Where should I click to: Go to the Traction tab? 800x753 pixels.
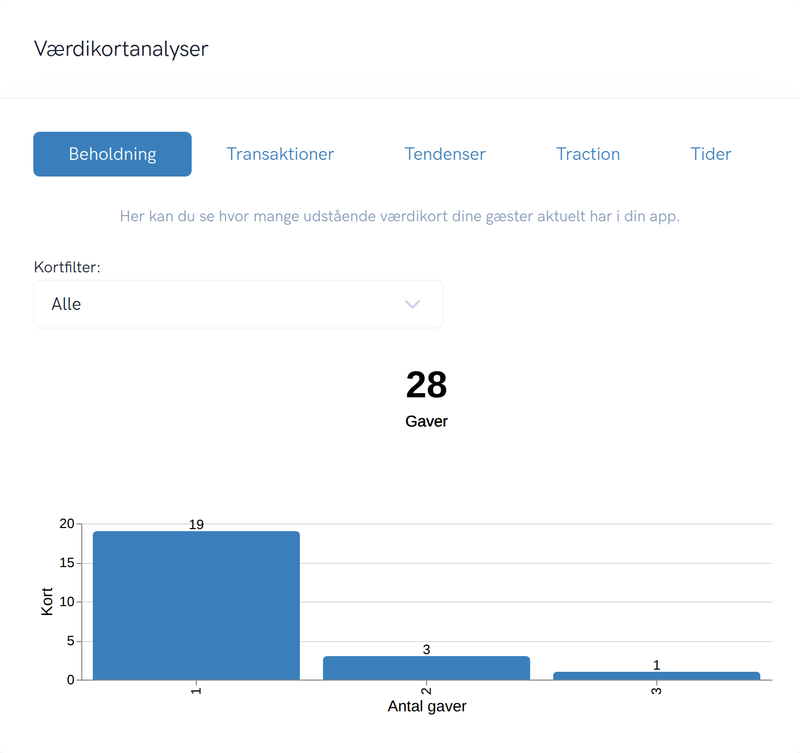pos(588,154)
